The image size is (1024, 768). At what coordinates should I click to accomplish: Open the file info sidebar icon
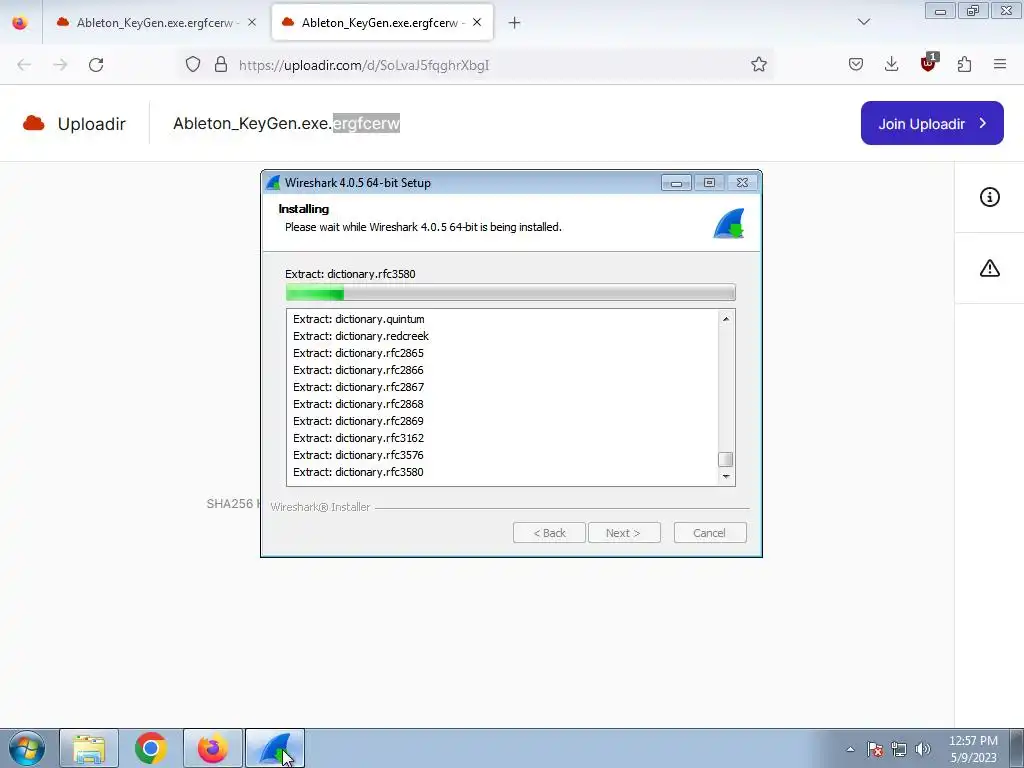point(989,197)
